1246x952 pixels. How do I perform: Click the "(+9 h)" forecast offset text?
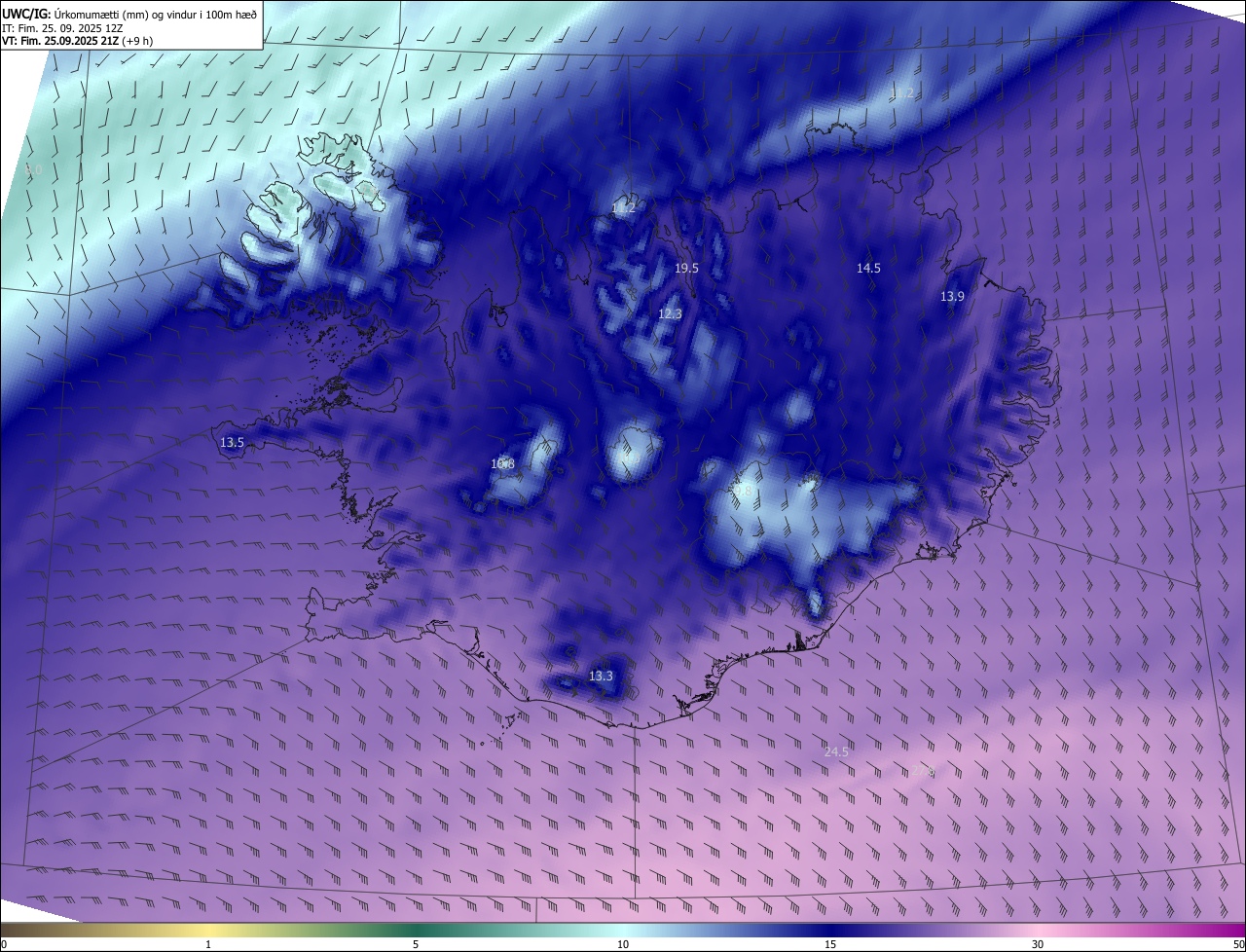coord(137,41)
